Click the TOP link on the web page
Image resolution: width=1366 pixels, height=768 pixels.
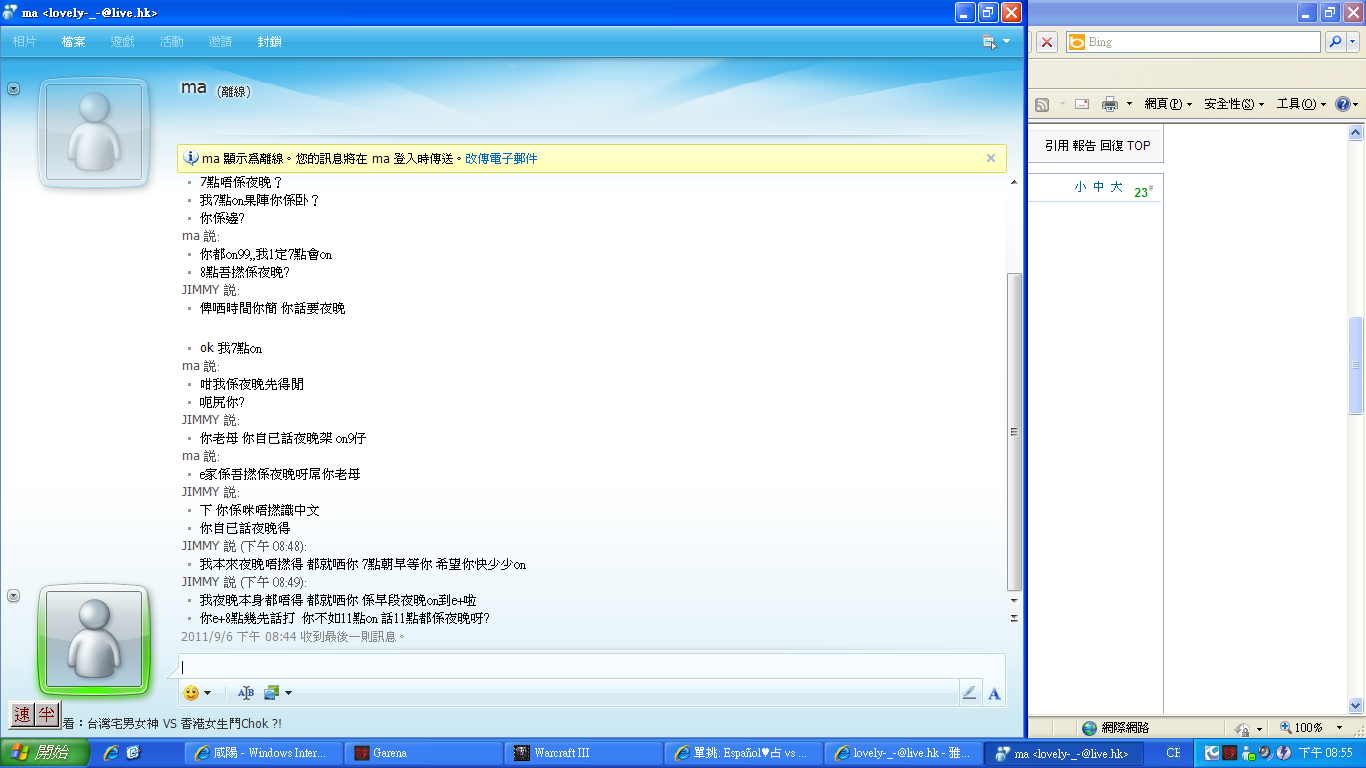coord(1139,145)
